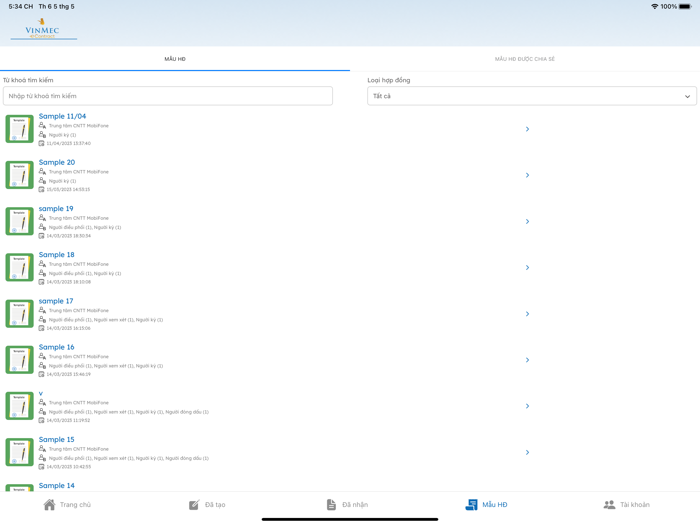Click the signer person icon in Sample 16 row
This screenshot has height=525, width=700.
click(x=42, y=365)
